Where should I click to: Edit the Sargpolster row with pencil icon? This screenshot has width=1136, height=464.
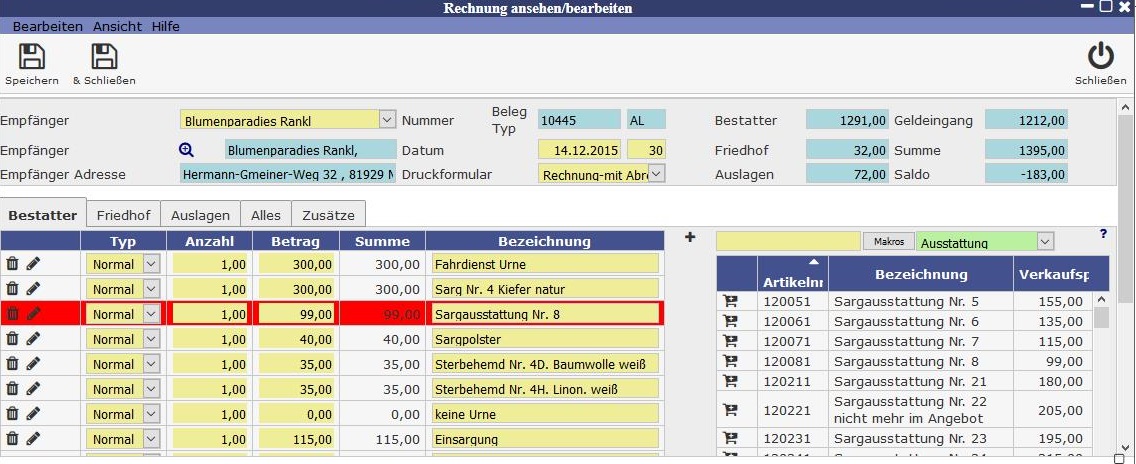point(34,339)
